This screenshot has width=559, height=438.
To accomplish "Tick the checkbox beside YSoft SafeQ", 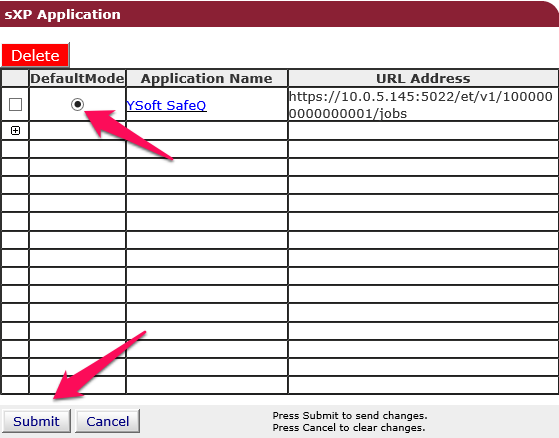I will coord(15,104).
